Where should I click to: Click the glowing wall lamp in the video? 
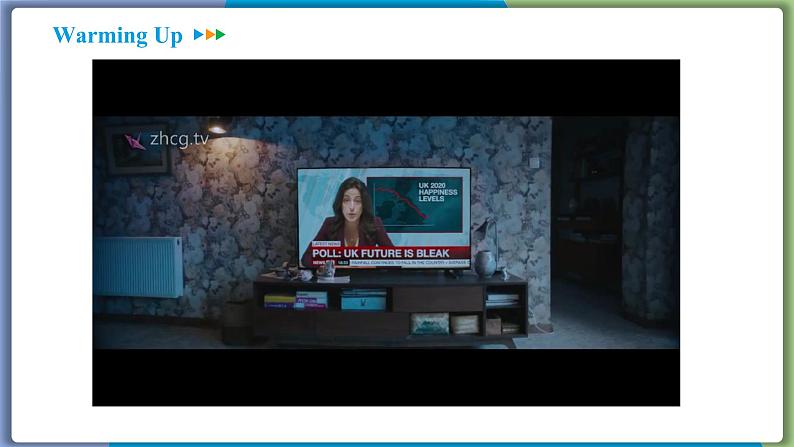click(217, 127)
